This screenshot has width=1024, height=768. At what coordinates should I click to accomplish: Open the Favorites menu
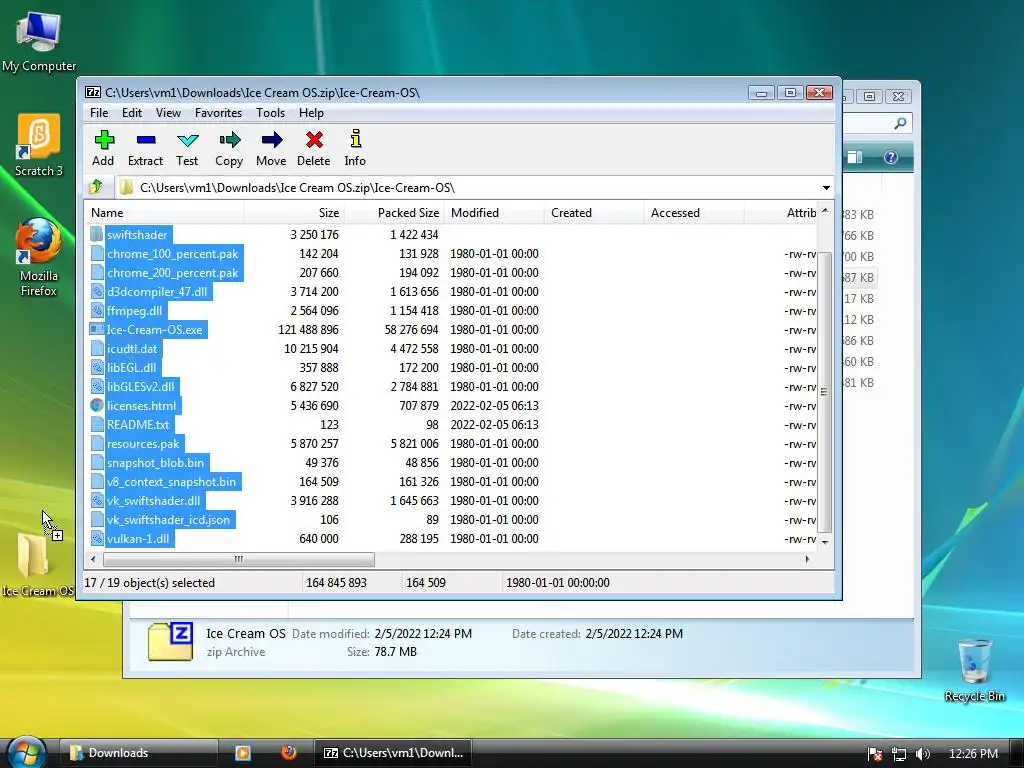[x=219, y=113]
